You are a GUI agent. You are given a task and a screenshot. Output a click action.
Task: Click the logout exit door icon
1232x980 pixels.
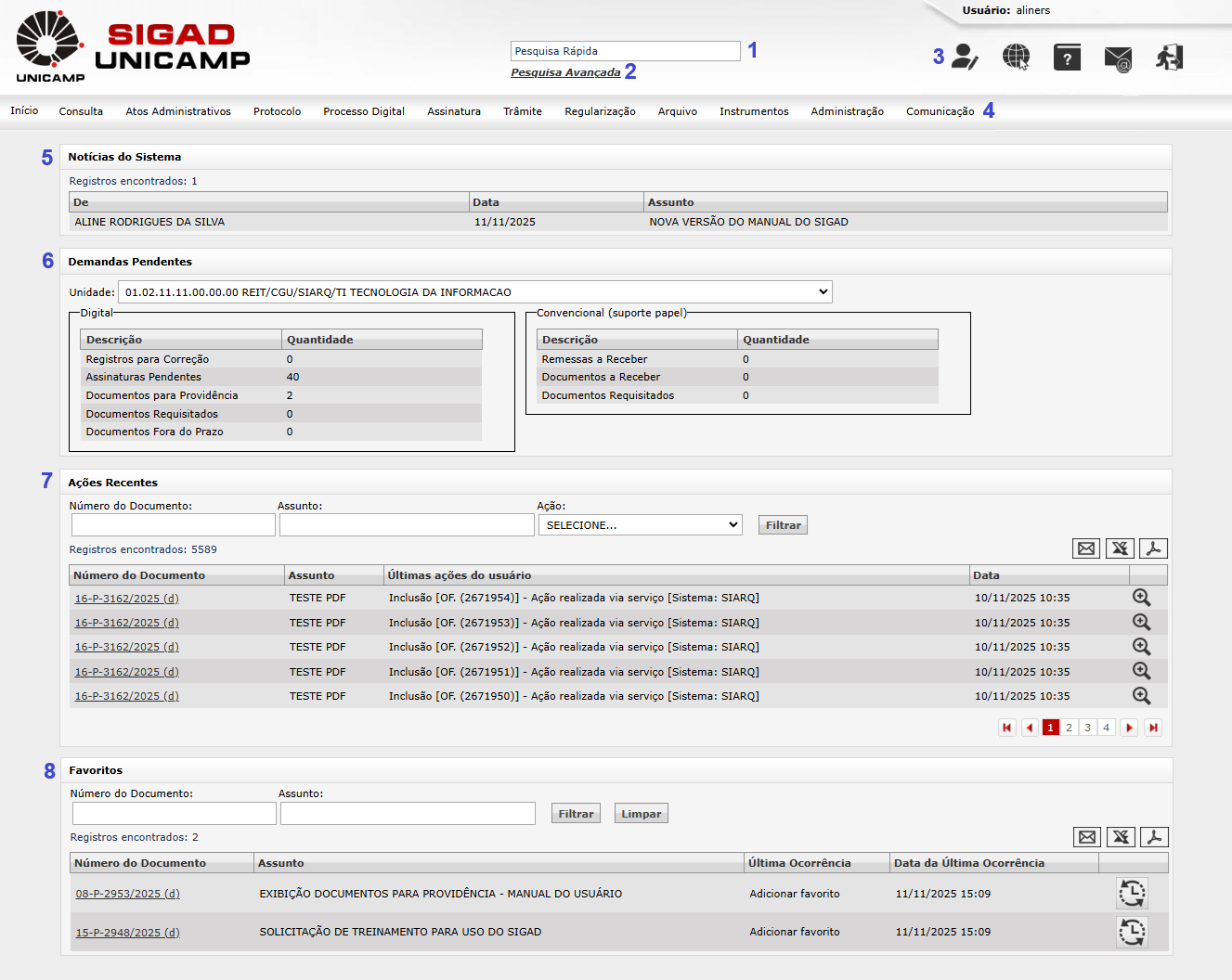[1169, 58]
